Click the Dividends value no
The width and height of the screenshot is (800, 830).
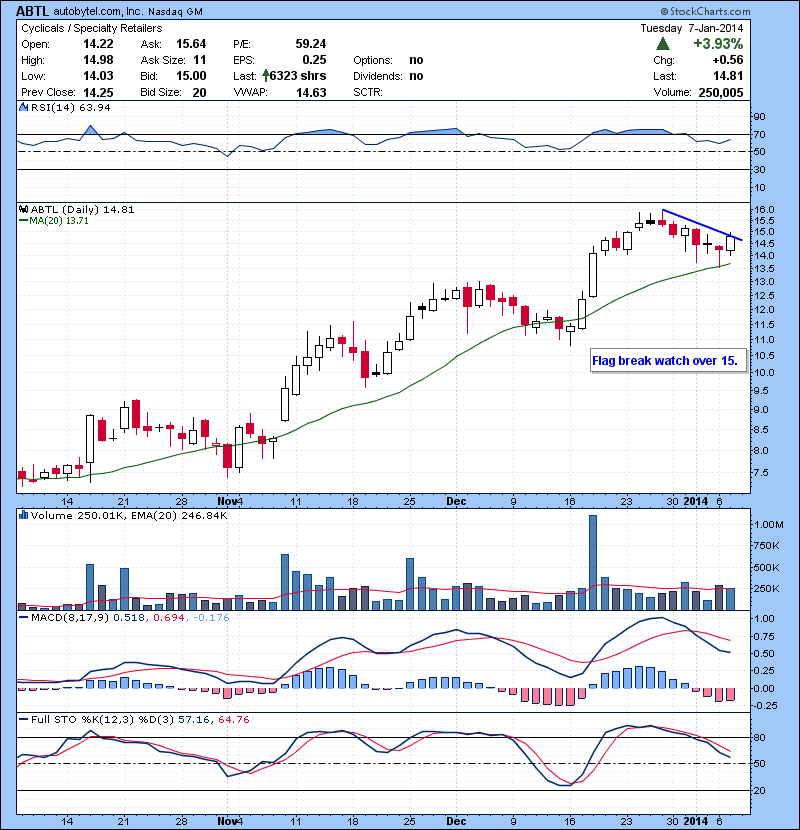tap(416, 76)
